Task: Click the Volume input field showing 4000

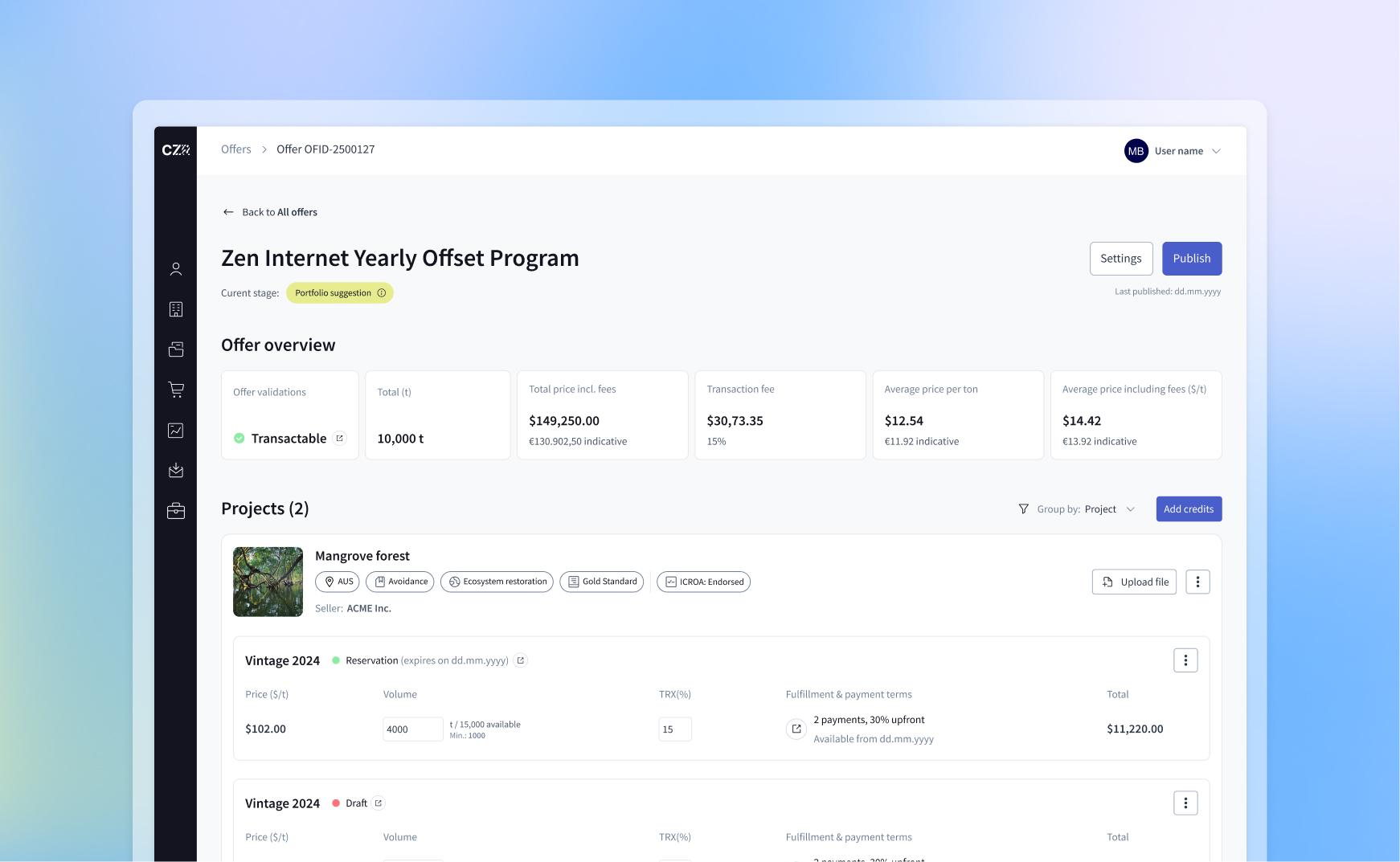Action: point(412,729)
